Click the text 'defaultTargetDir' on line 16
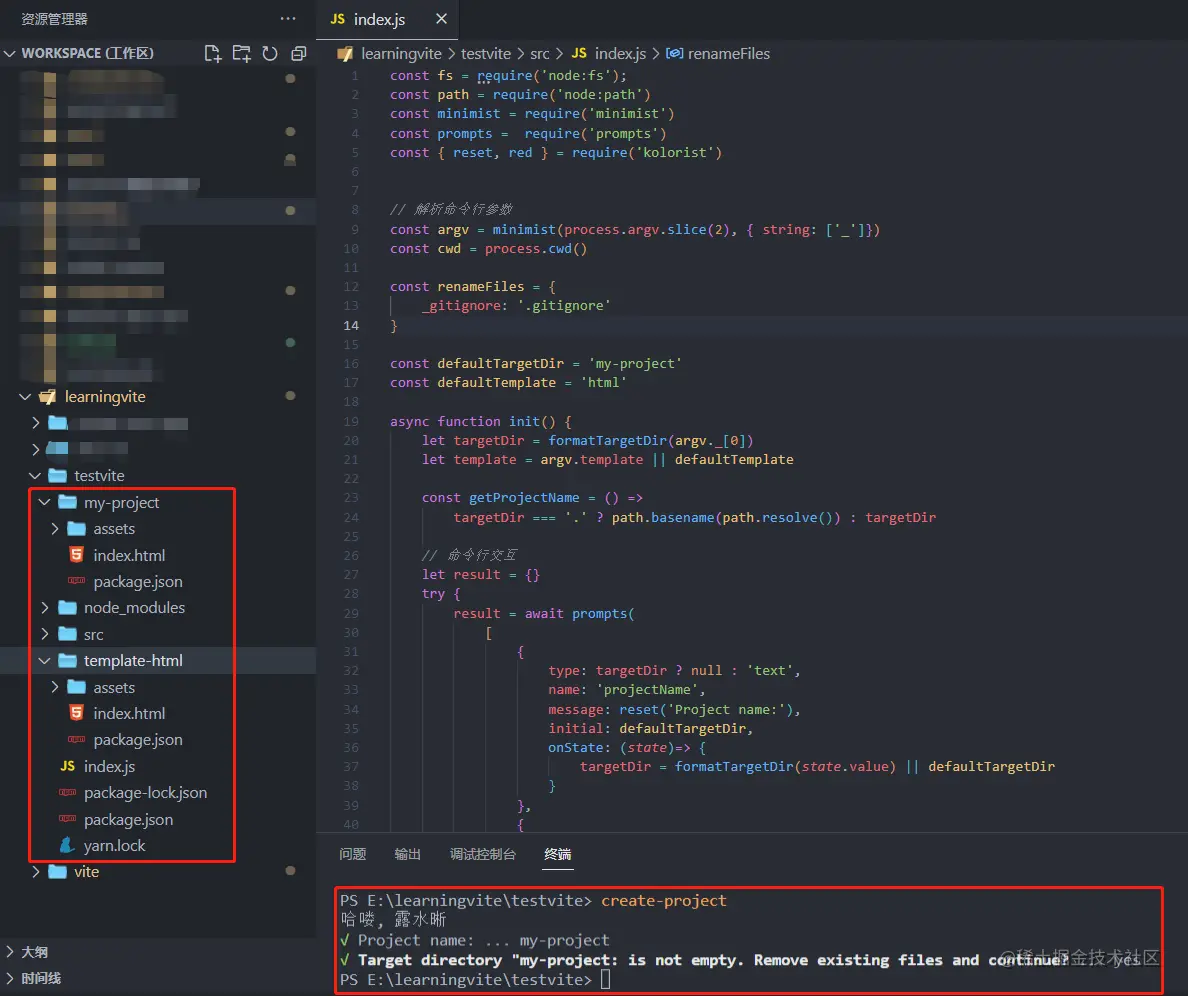This screenshot has height=996, width=1188. 500,364
